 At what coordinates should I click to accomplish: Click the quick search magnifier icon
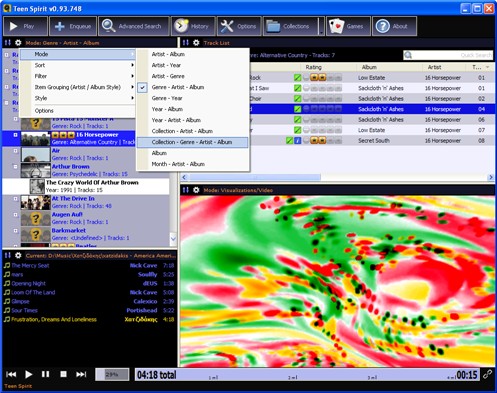(x=408, y=55)
